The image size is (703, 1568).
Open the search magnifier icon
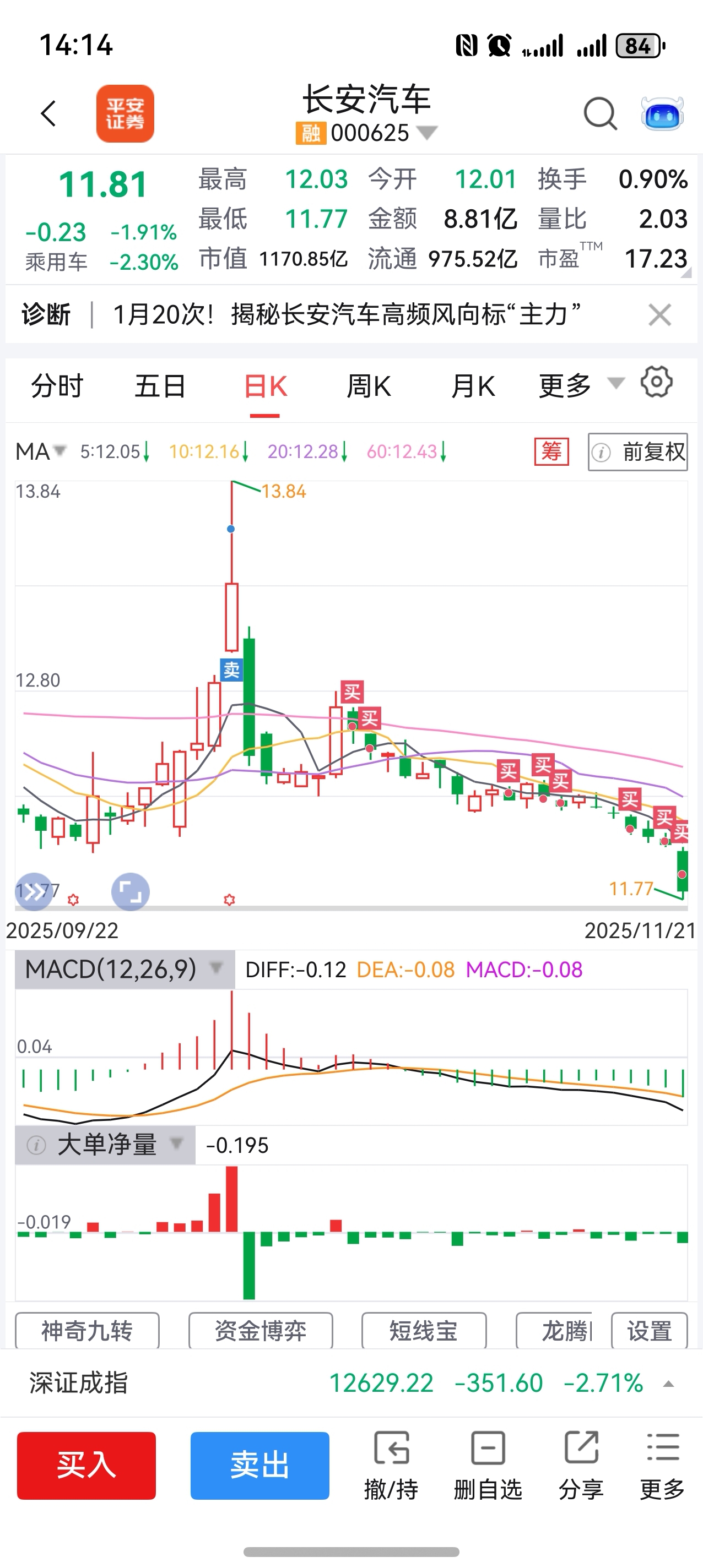[600, 114]
